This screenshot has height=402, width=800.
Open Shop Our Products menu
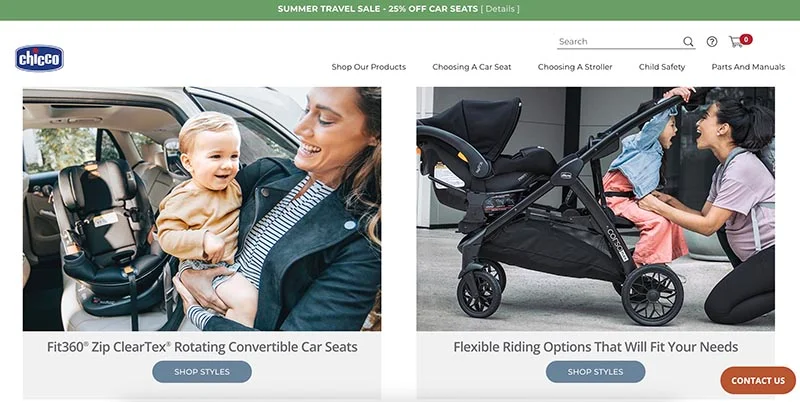click(x=368, y=67)
